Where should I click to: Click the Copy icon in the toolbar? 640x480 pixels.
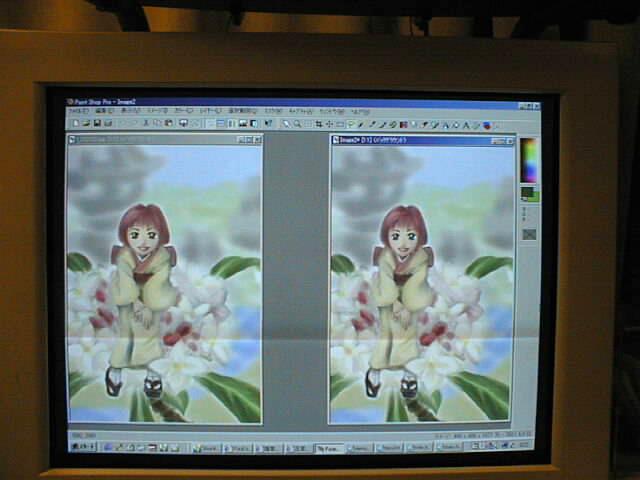click(157, 123)
